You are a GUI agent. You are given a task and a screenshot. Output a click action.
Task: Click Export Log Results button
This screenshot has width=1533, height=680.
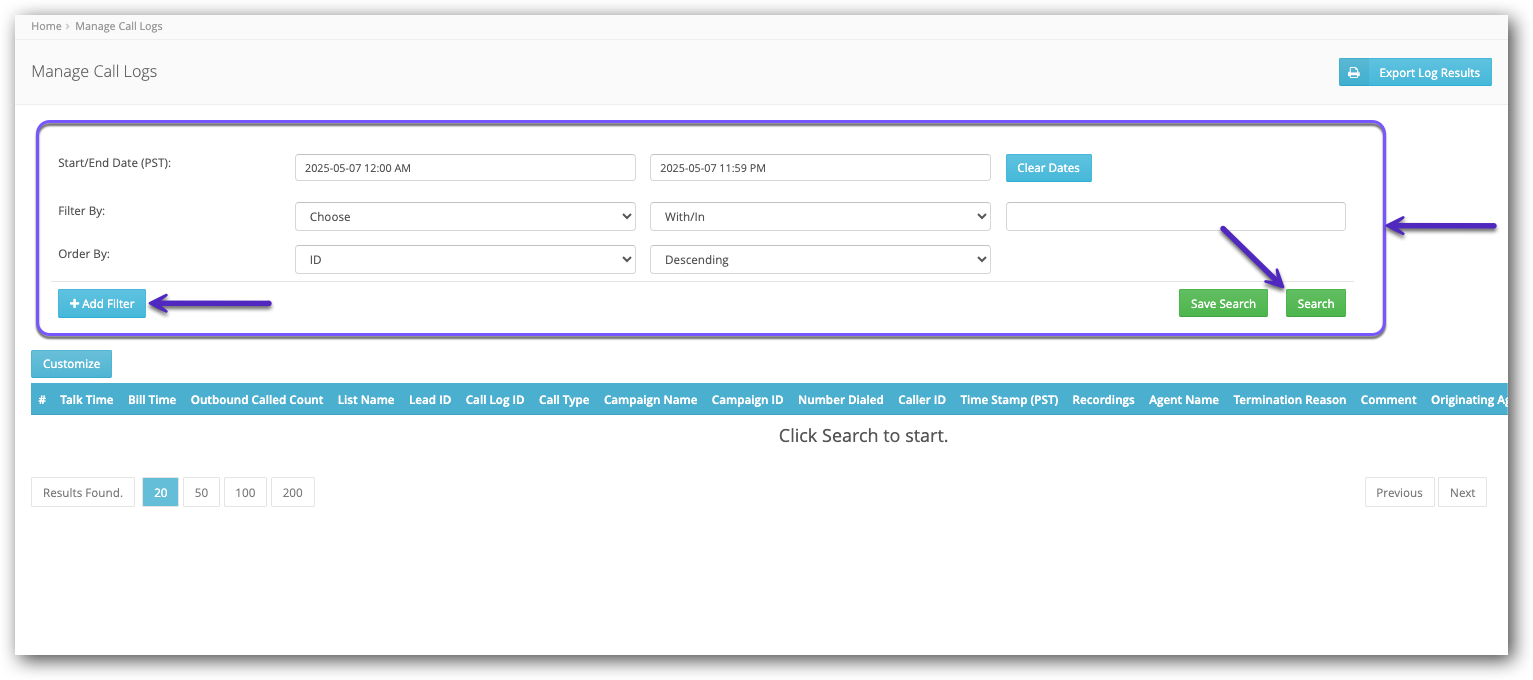pos(1415,72)
